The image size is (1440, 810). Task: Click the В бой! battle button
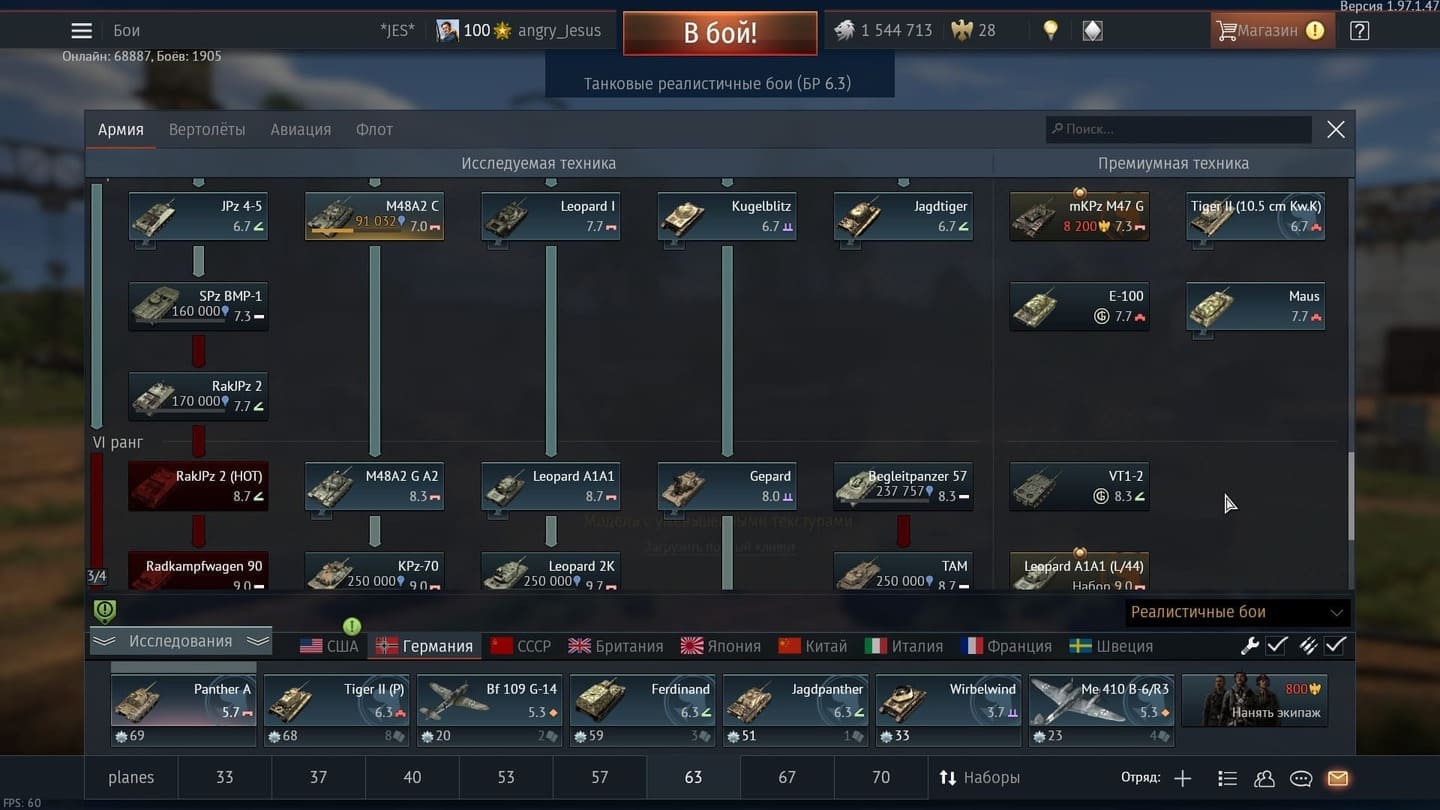tap(720, 33)
